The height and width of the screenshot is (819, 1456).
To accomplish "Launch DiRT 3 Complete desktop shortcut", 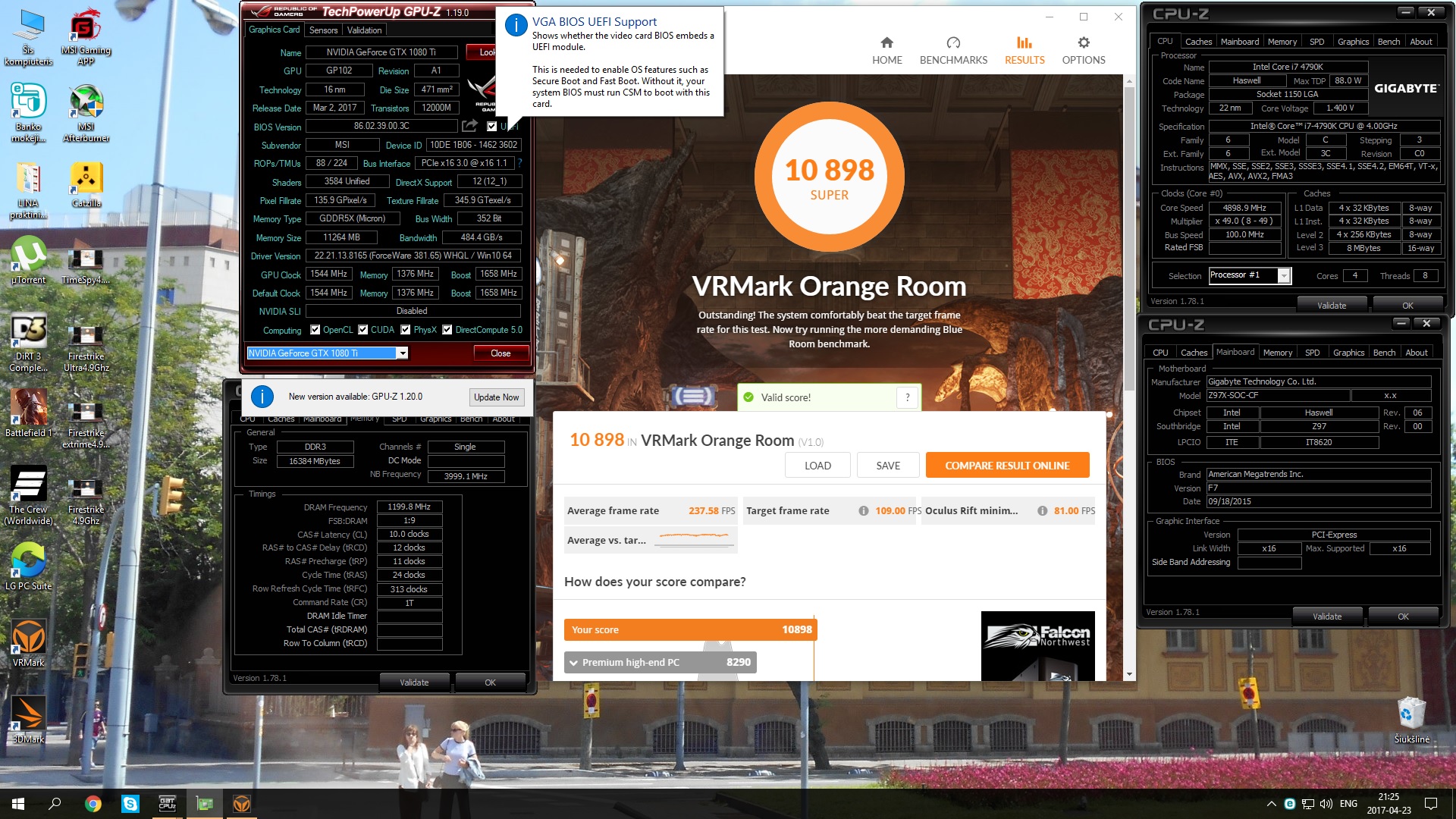I will tap(29, 341).
